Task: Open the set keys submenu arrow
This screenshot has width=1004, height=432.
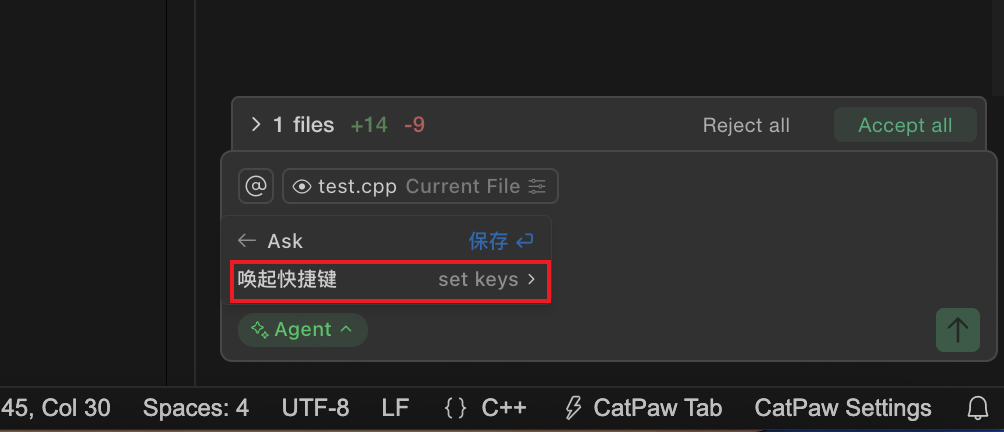Action: (x=531, y=280)
